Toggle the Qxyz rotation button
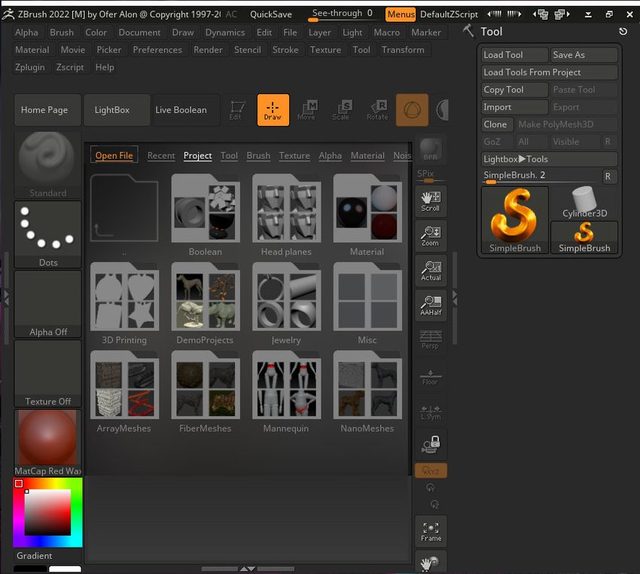 coord(430,470)
